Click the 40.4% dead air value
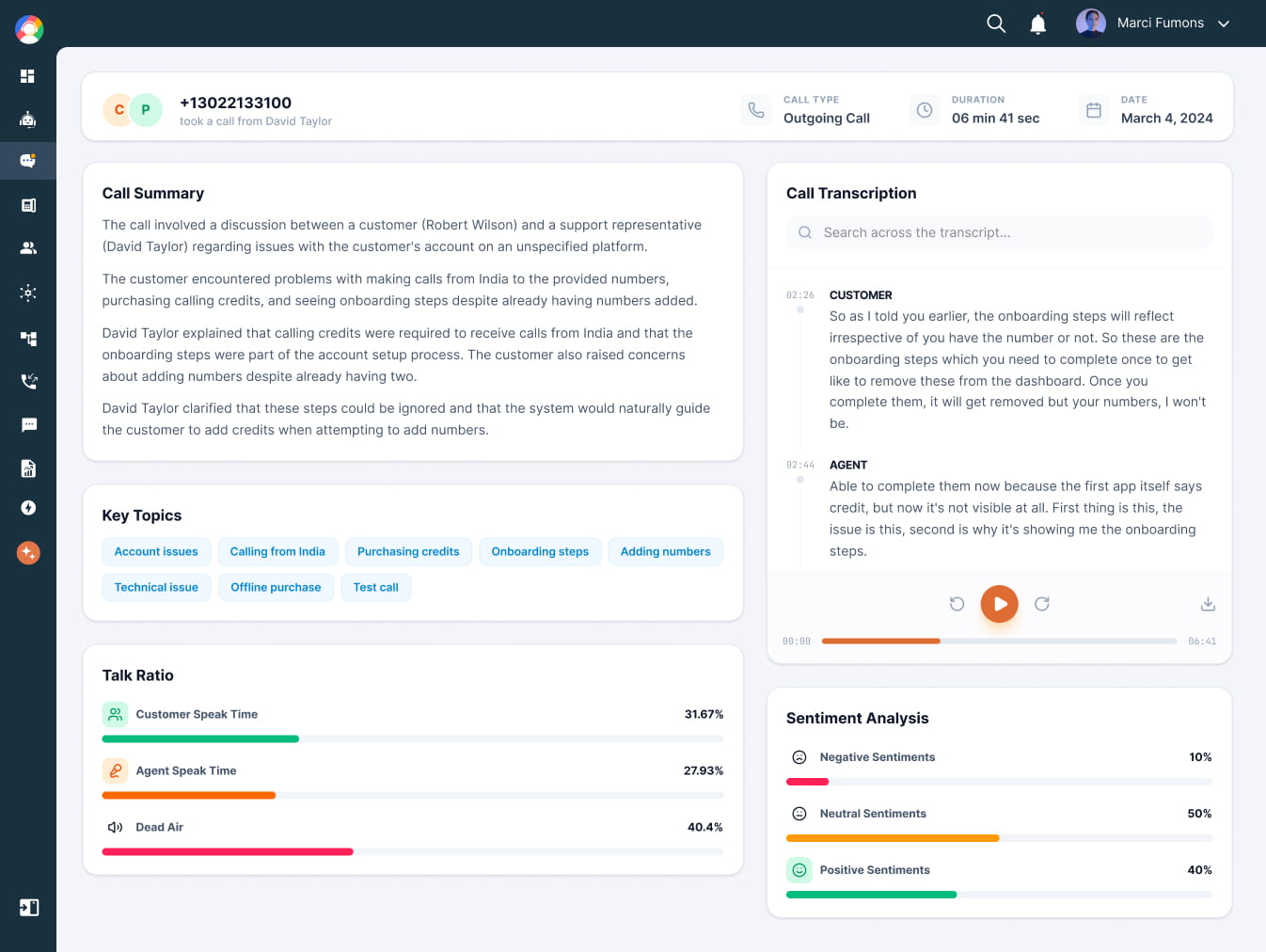 (705, 827)
